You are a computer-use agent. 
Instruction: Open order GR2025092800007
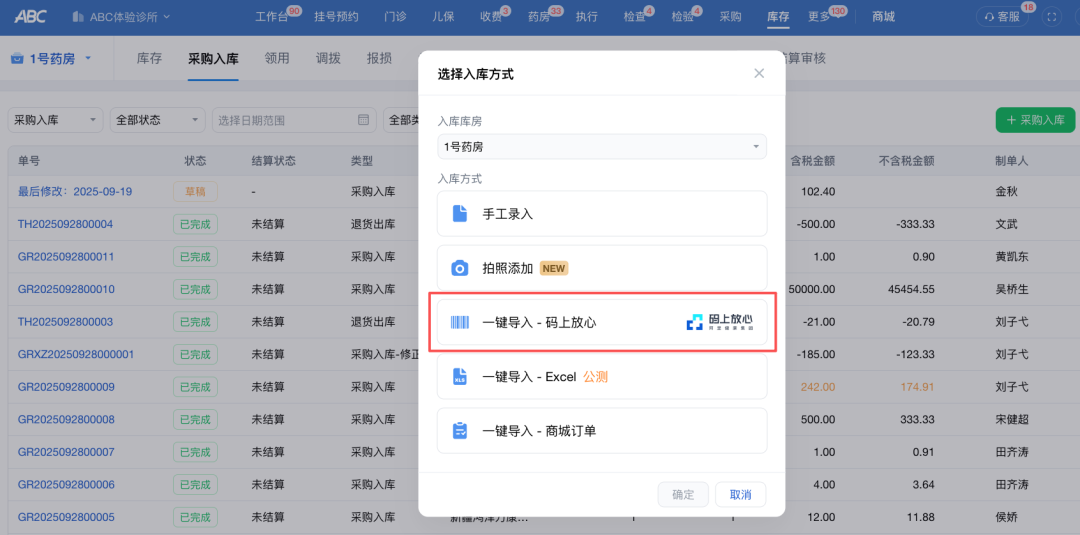(66, 452)
